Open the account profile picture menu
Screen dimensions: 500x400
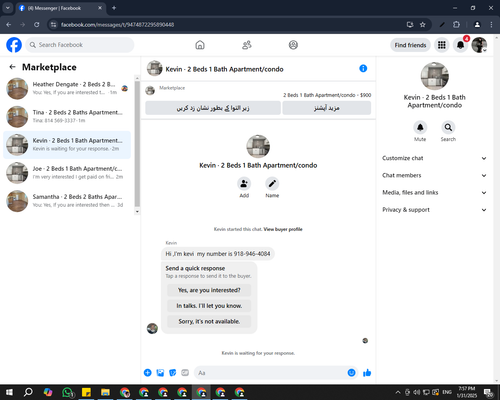(479, 45)
